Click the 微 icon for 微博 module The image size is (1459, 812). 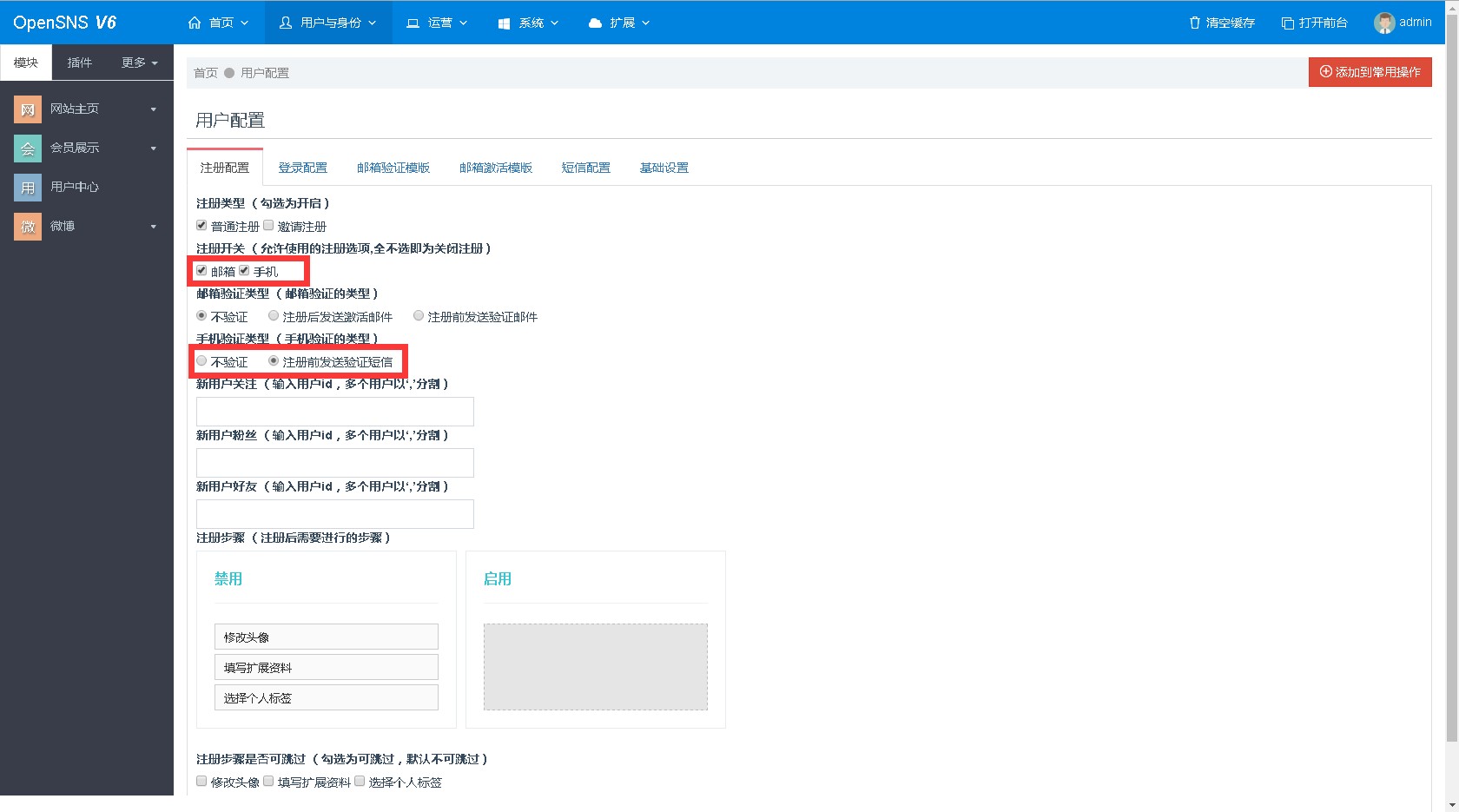pyautogui.click(x=28, y=227)
